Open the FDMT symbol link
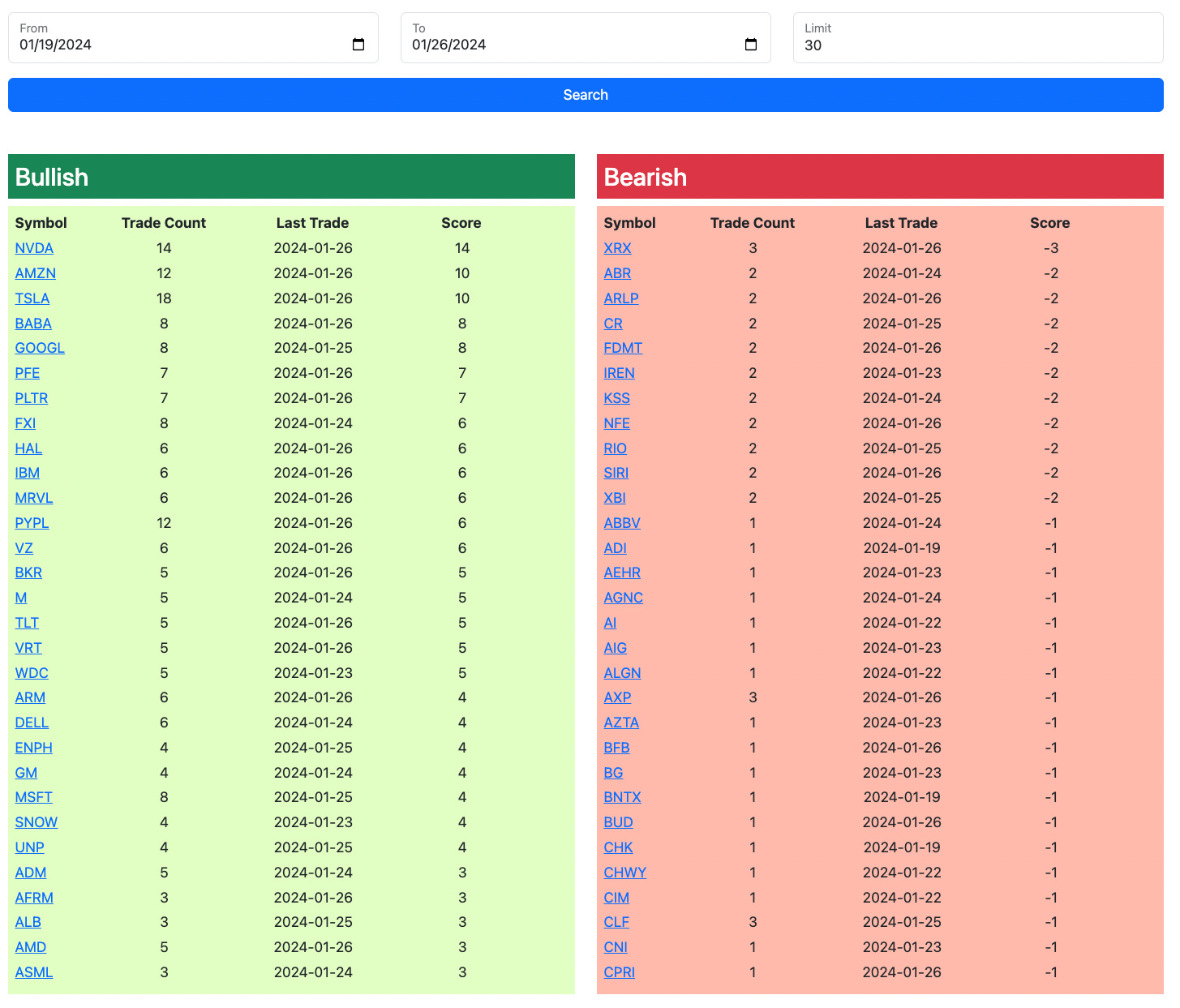 (623, 348)
